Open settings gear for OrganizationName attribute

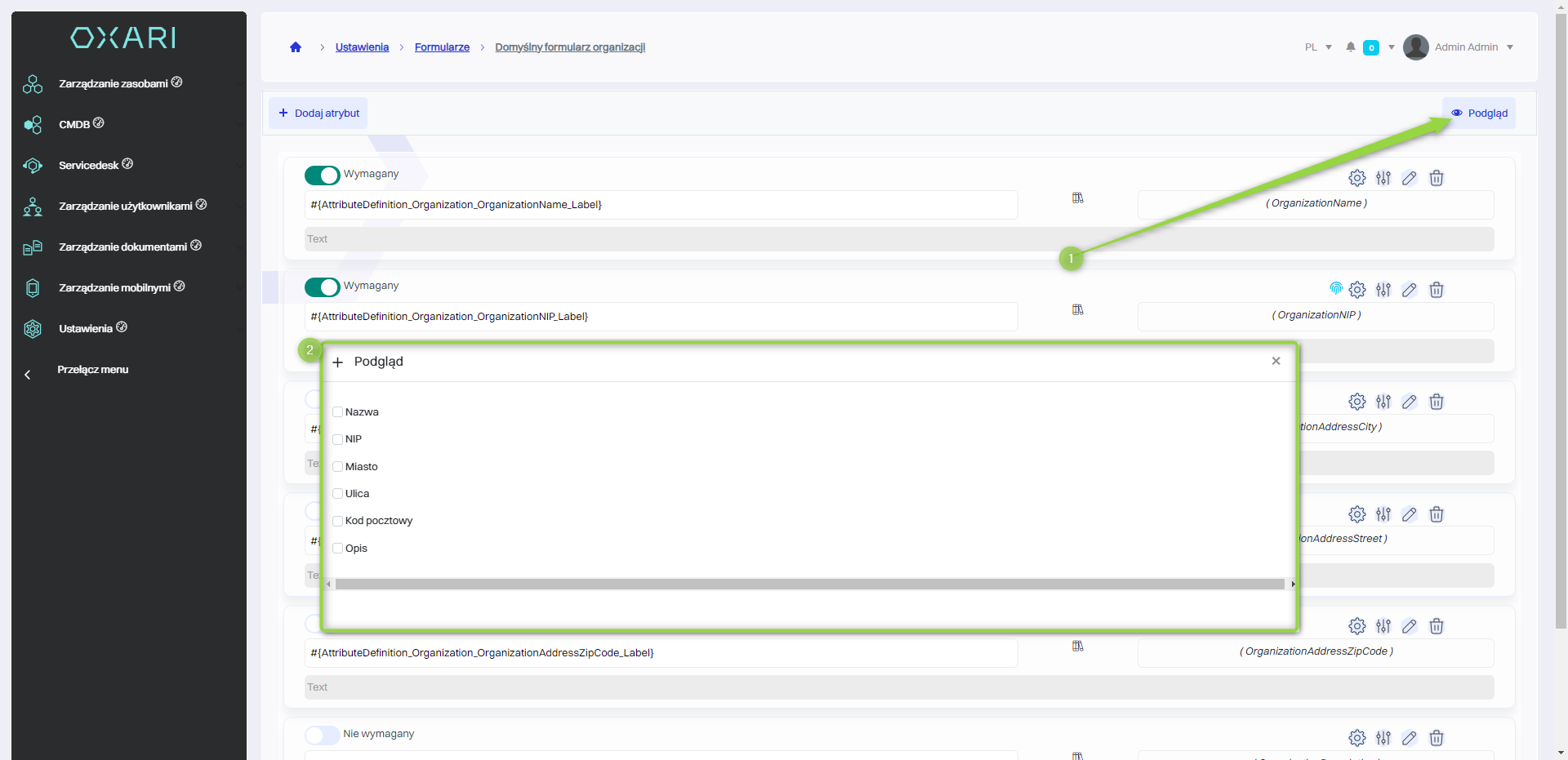(x=1356, y=178)
